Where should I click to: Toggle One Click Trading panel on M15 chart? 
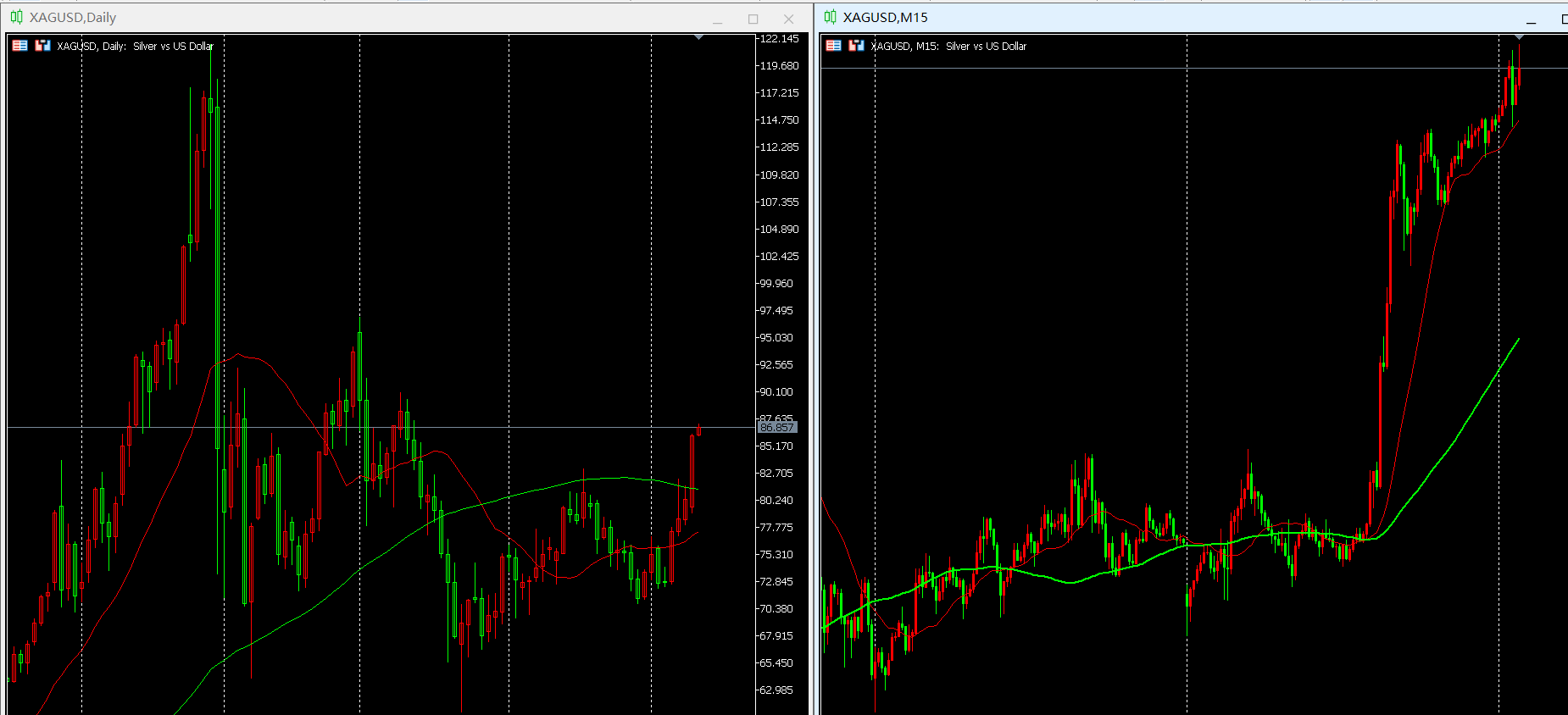833,46
